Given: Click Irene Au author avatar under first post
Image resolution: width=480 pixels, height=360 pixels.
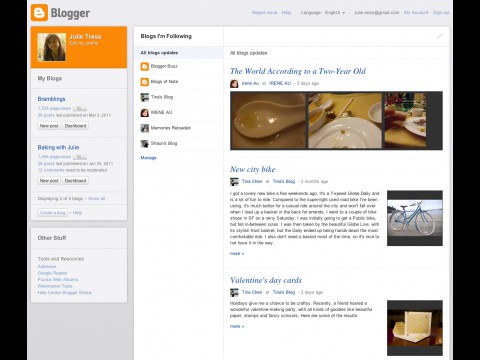Looking at the screenshot, I should pyautogui.click(x=234, y=83).
